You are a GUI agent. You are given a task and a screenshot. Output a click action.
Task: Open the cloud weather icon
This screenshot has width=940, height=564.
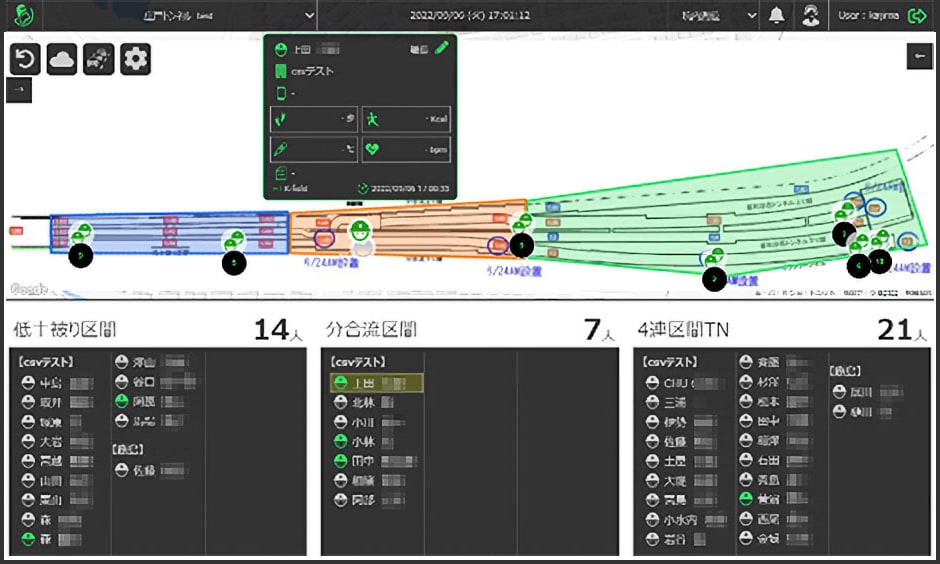click(62, 59)
